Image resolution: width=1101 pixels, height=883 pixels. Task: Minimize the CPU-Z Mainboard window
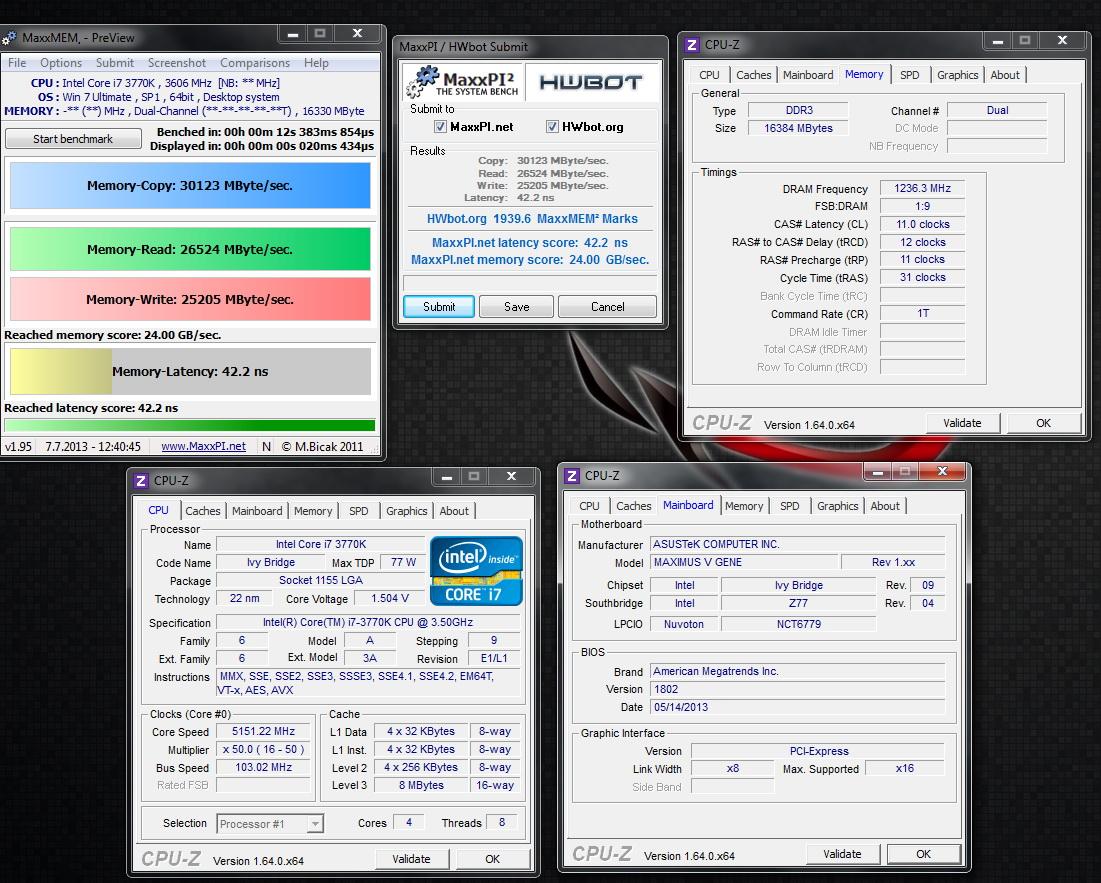point(878,472)
